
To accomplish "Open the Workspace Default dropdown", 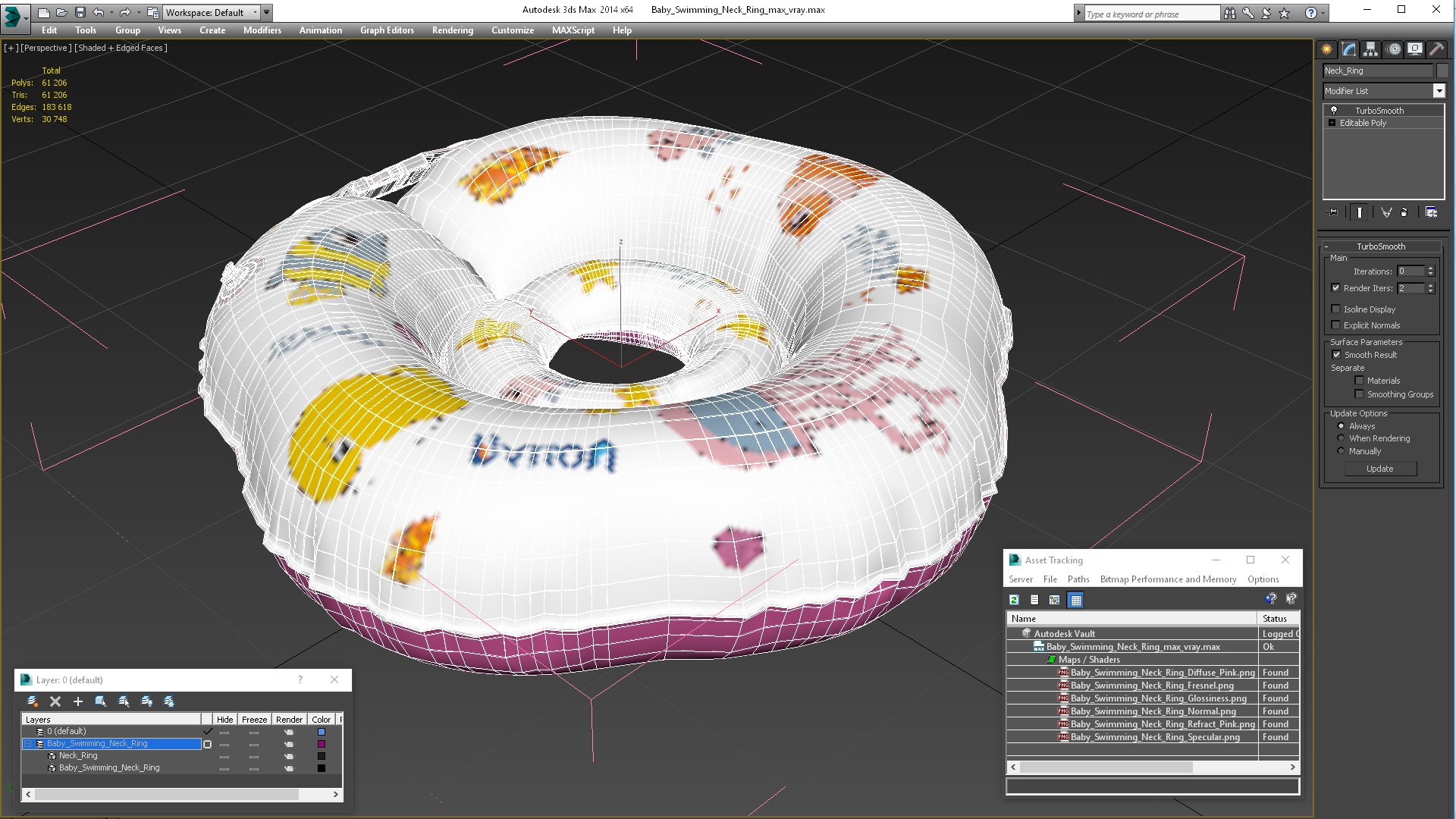I will point(212,12).
